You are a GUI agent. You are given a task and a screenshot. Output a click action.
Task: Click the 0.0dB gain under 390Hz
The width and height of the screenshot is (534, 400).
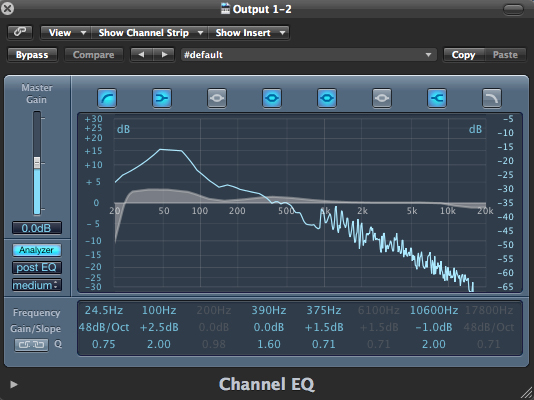point(269,327)
